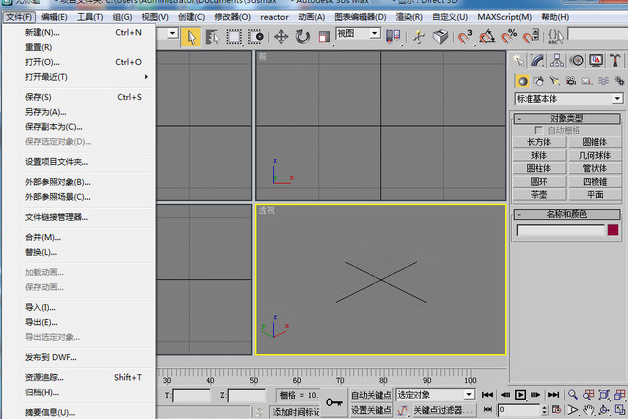Click the object color swatch
Viewport: 628px width, 419px height.
click(x=613, y=230)
